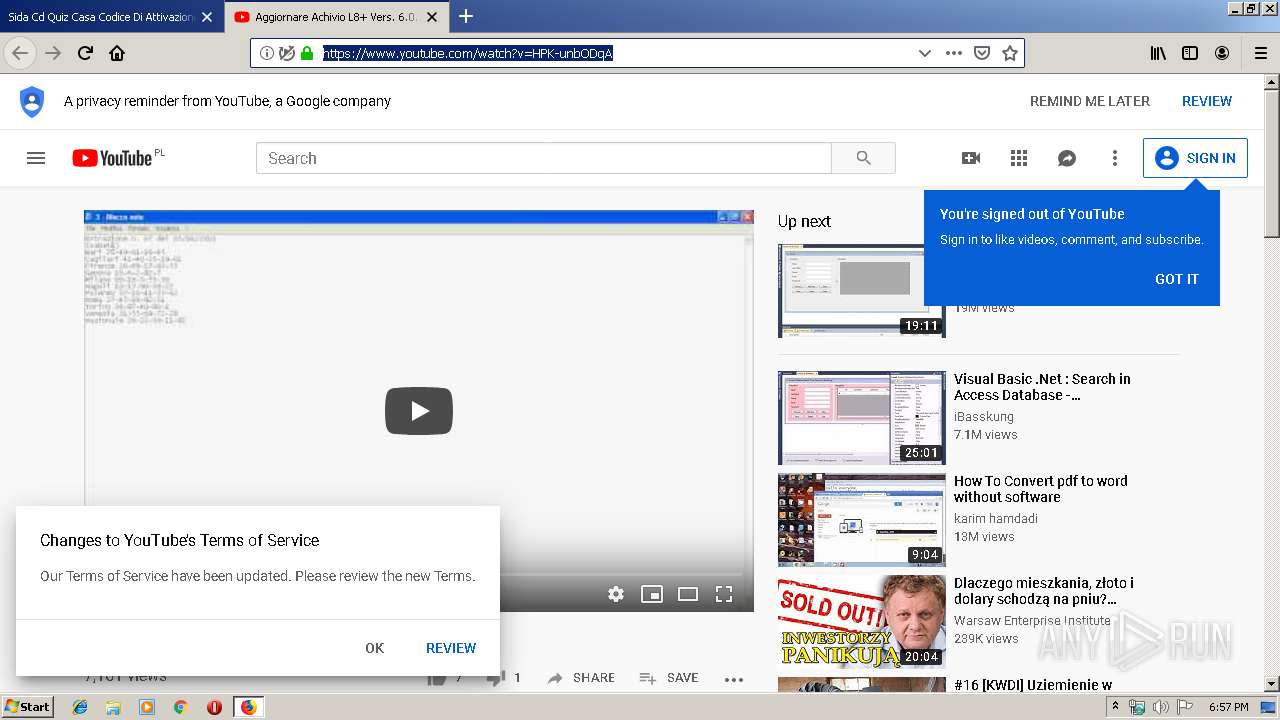Open the browser home page
Image resolution: width=1280 pixels, height=720 pixels.
(x=117, y=53)
